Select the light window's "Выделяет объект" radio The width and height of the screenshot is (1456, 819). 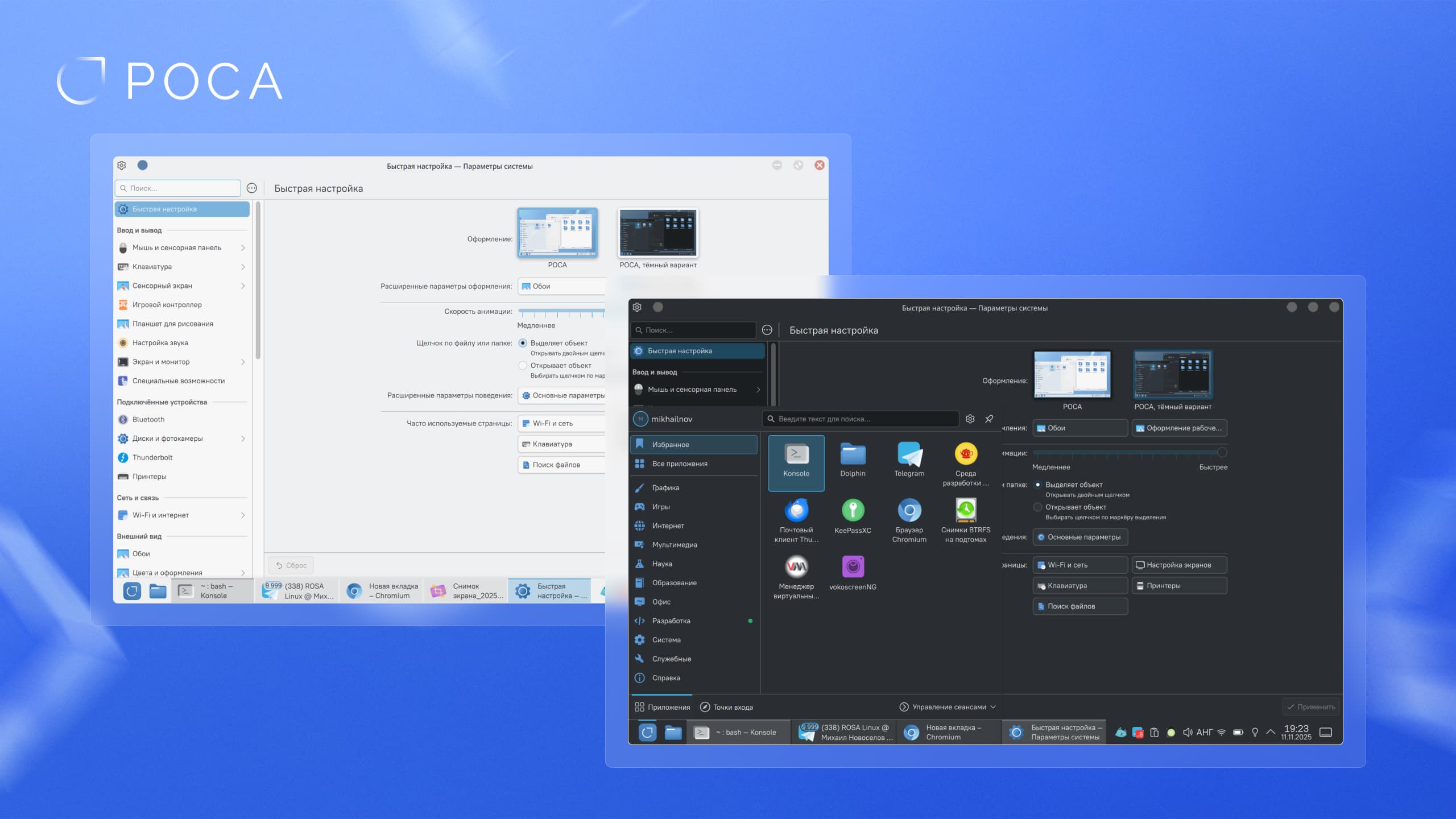(x=523, y=343)
